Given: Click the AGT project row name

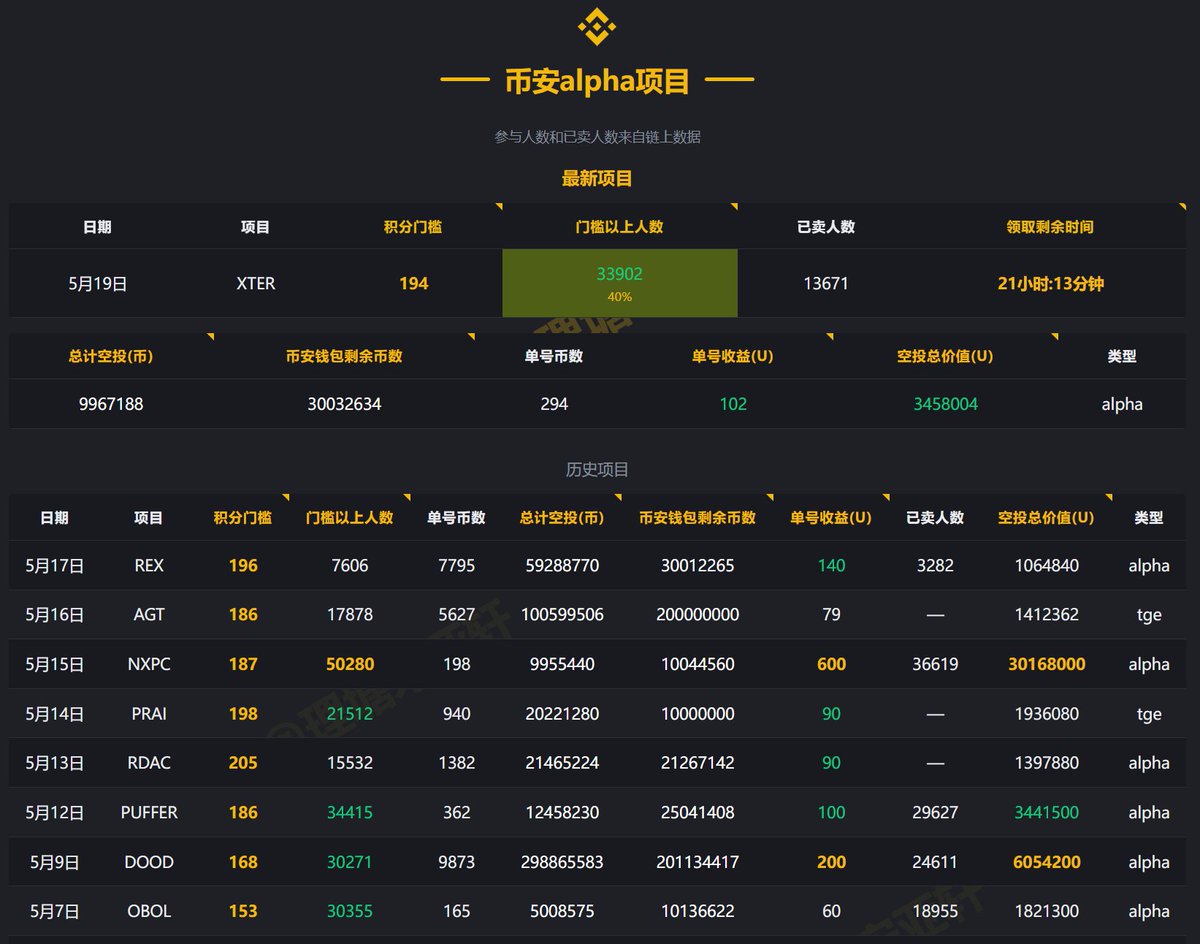Looking at the screenshot, I should pos(149,615).
